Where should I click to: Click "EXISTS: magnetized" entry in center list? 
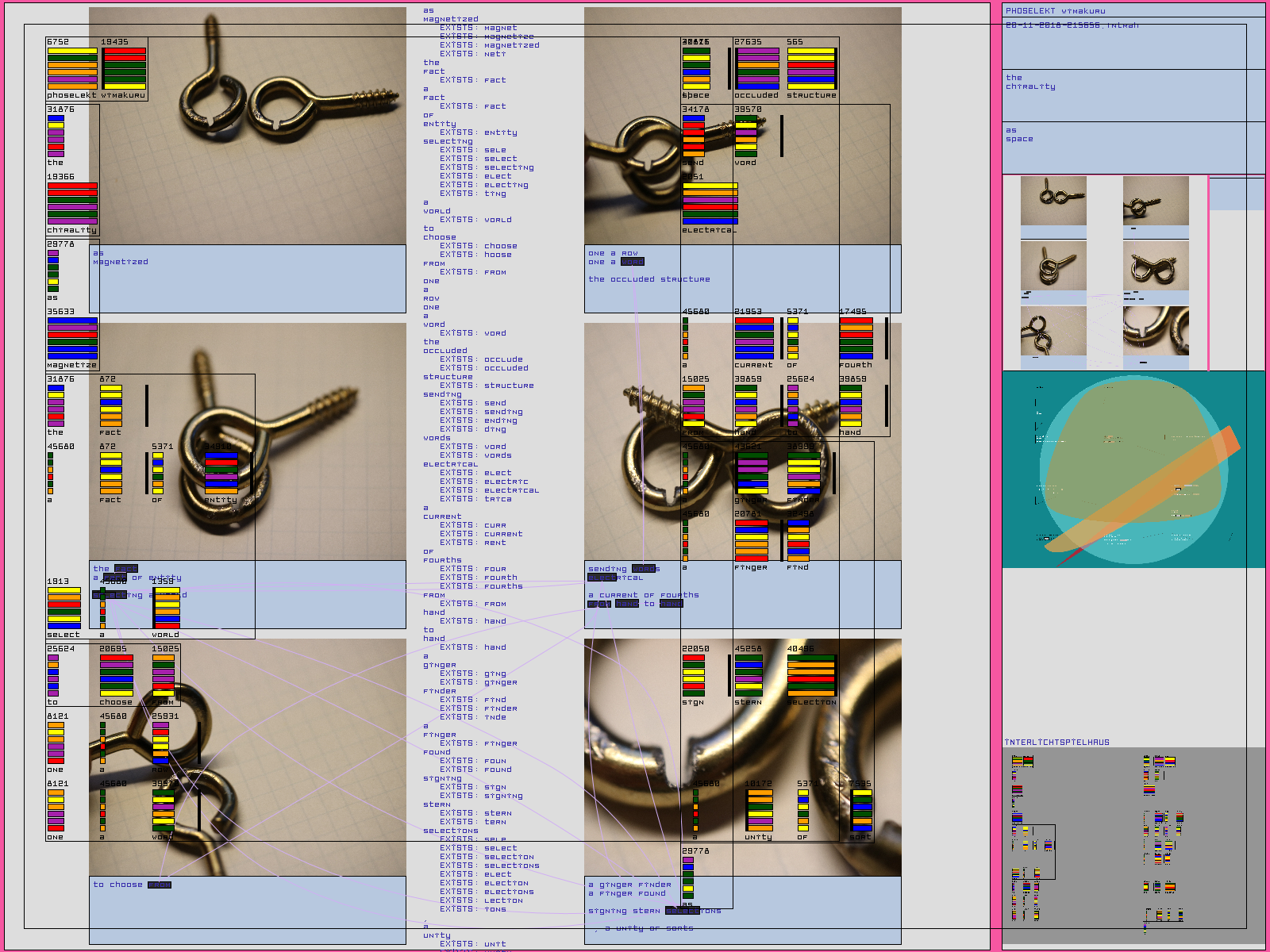point(490,45)
